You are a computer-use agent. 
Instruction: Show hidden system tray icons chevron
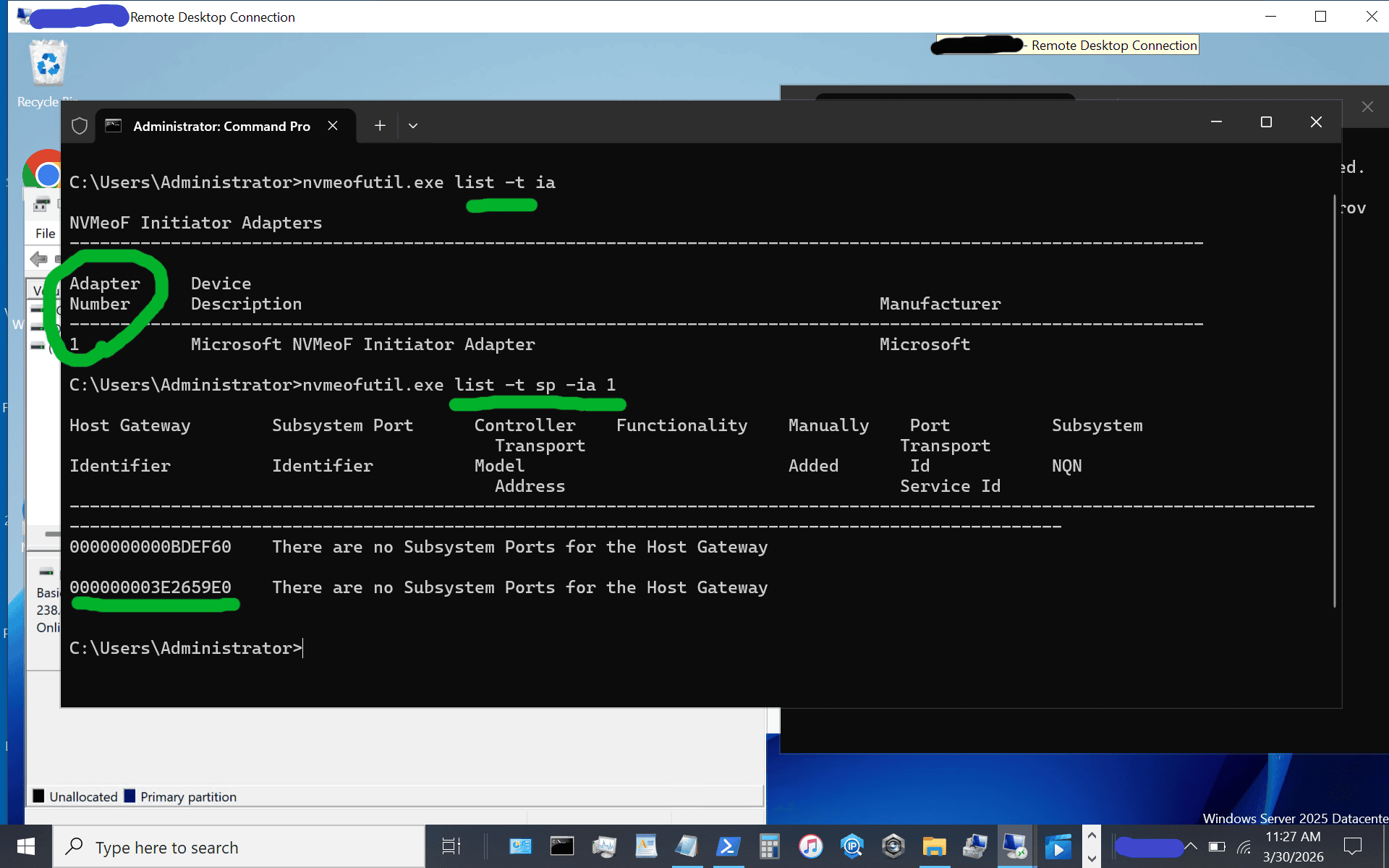point(1191,846)
